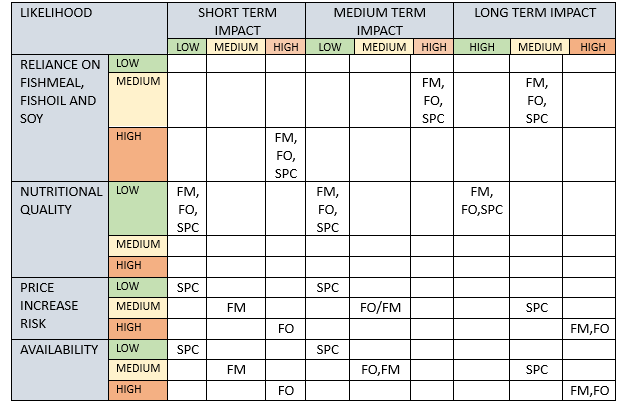Select the SHORT TERM IMPACT column header

click(x=236, y=21)
